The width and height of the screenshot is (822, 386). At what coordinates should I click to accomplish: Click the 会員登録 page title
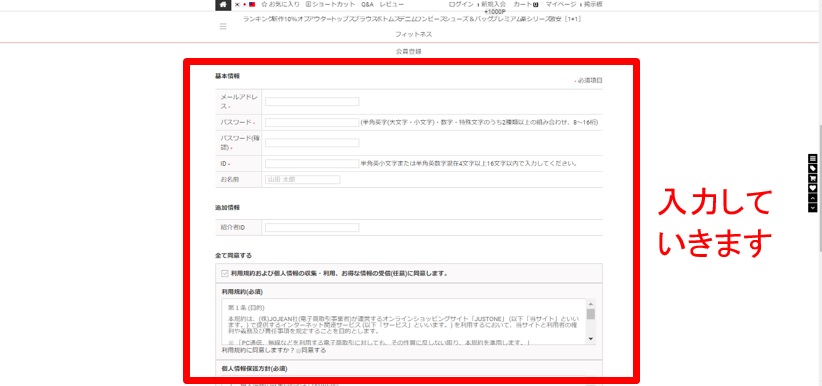[x=409, y=51]
